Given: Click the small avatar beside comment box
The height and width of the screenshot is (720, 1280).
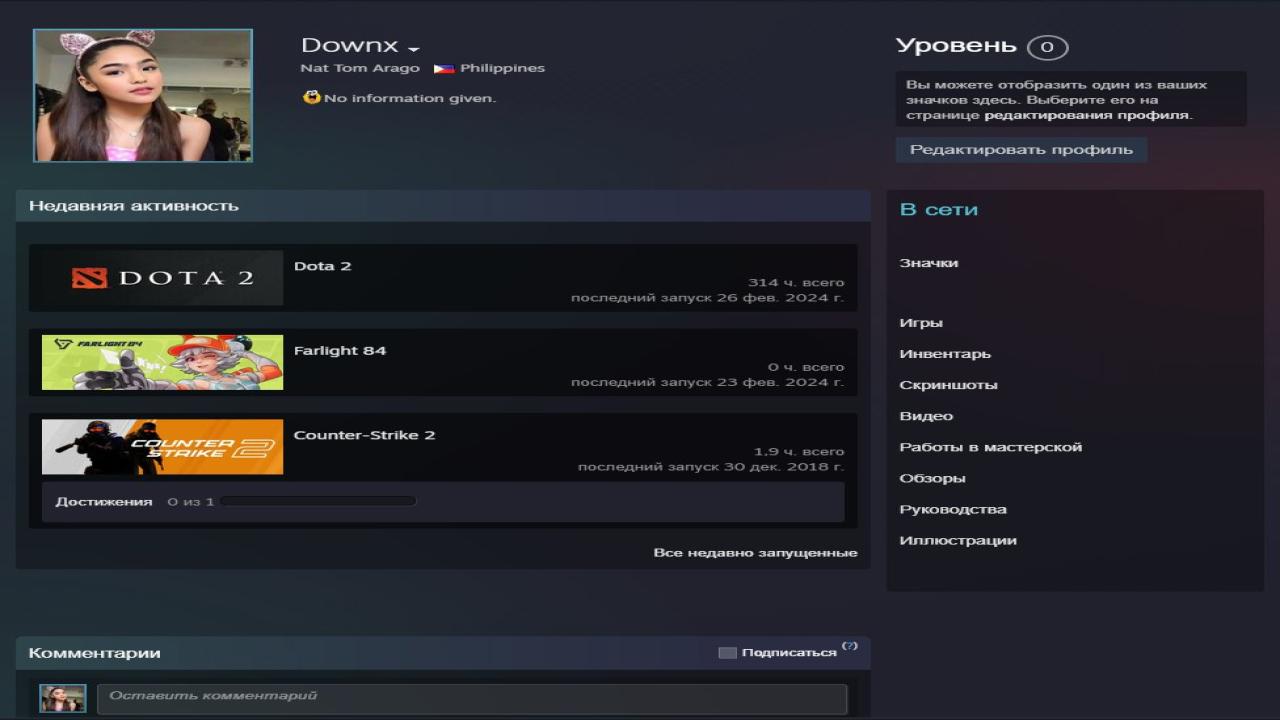Looking at the screenshot, I should [x=63, y=698].
